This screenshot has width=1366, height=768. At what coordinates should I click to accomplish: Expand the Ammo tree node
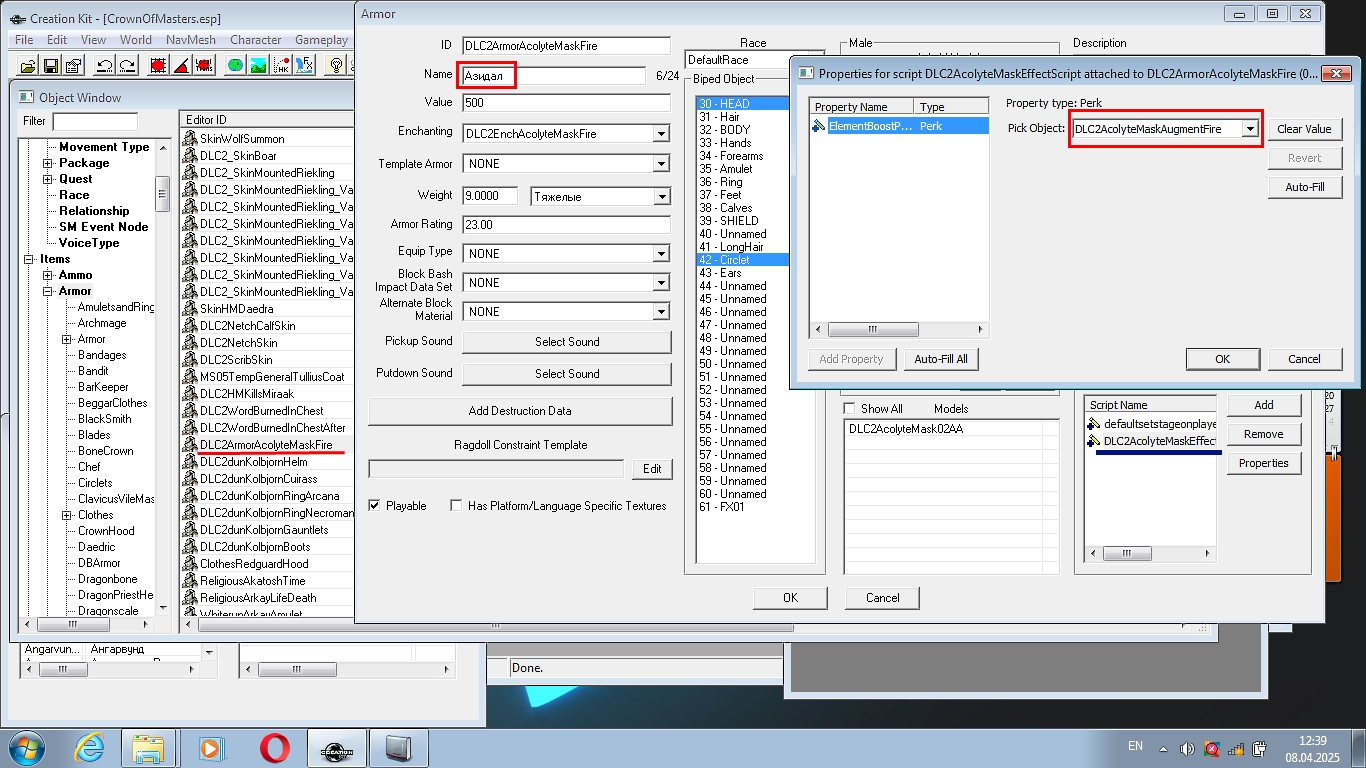(47, 275)
